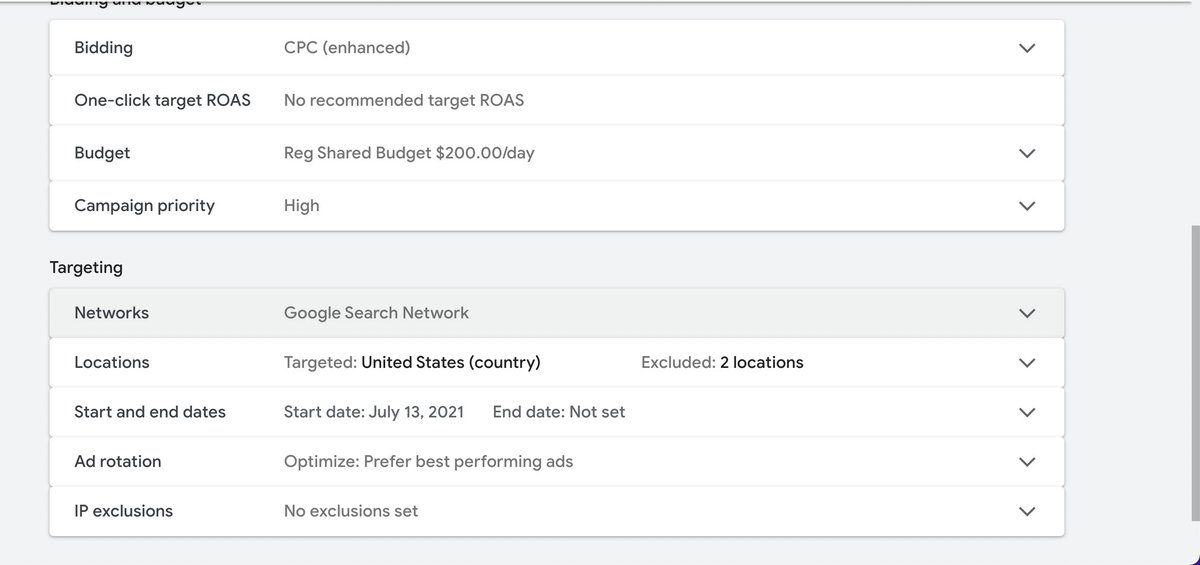Click End date: Not set
The image size is (1200, 565).
point(559,412)
